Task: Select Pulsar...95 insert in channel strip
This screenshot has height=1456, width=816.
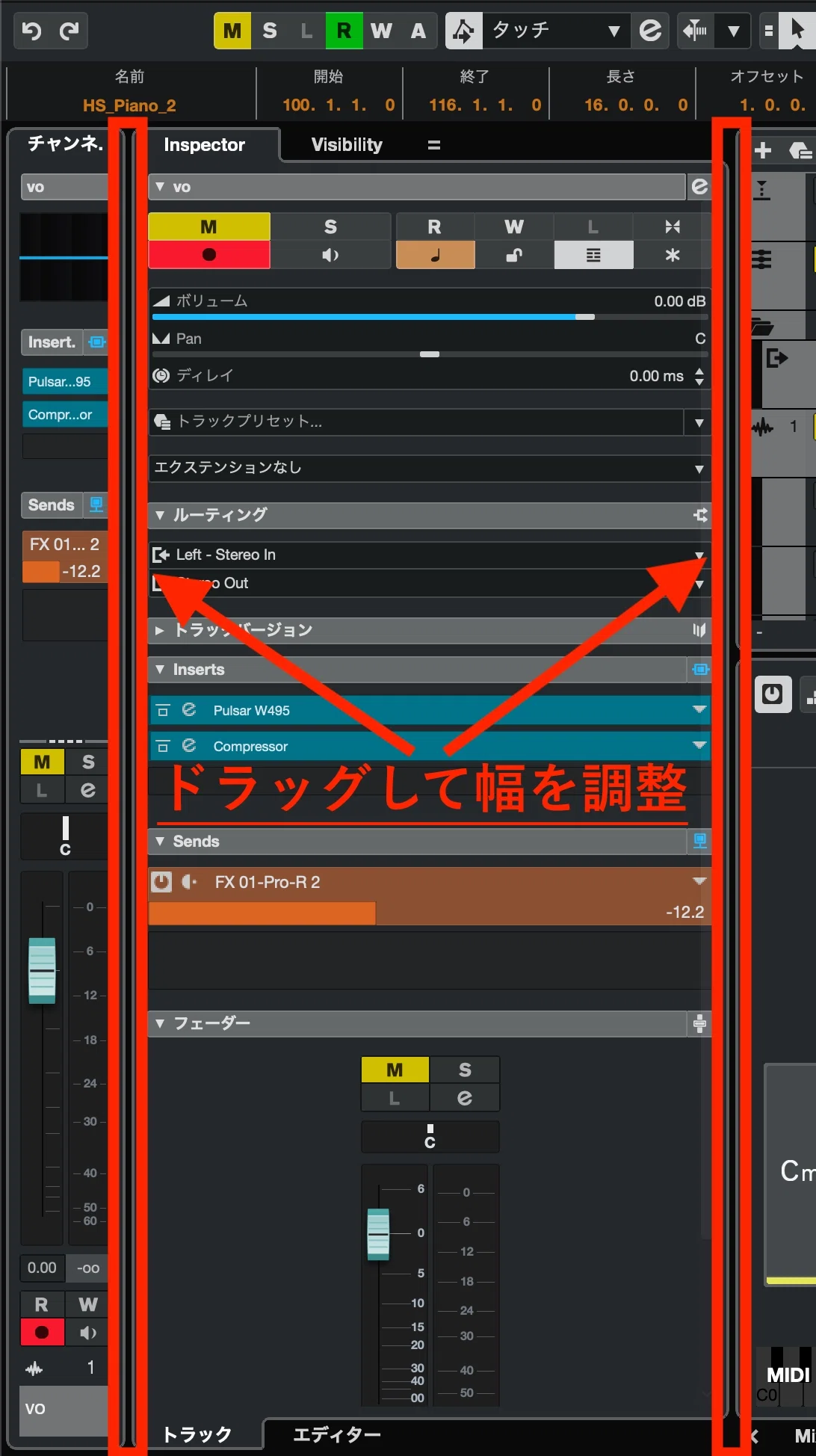Action: (x=65, y=381)
